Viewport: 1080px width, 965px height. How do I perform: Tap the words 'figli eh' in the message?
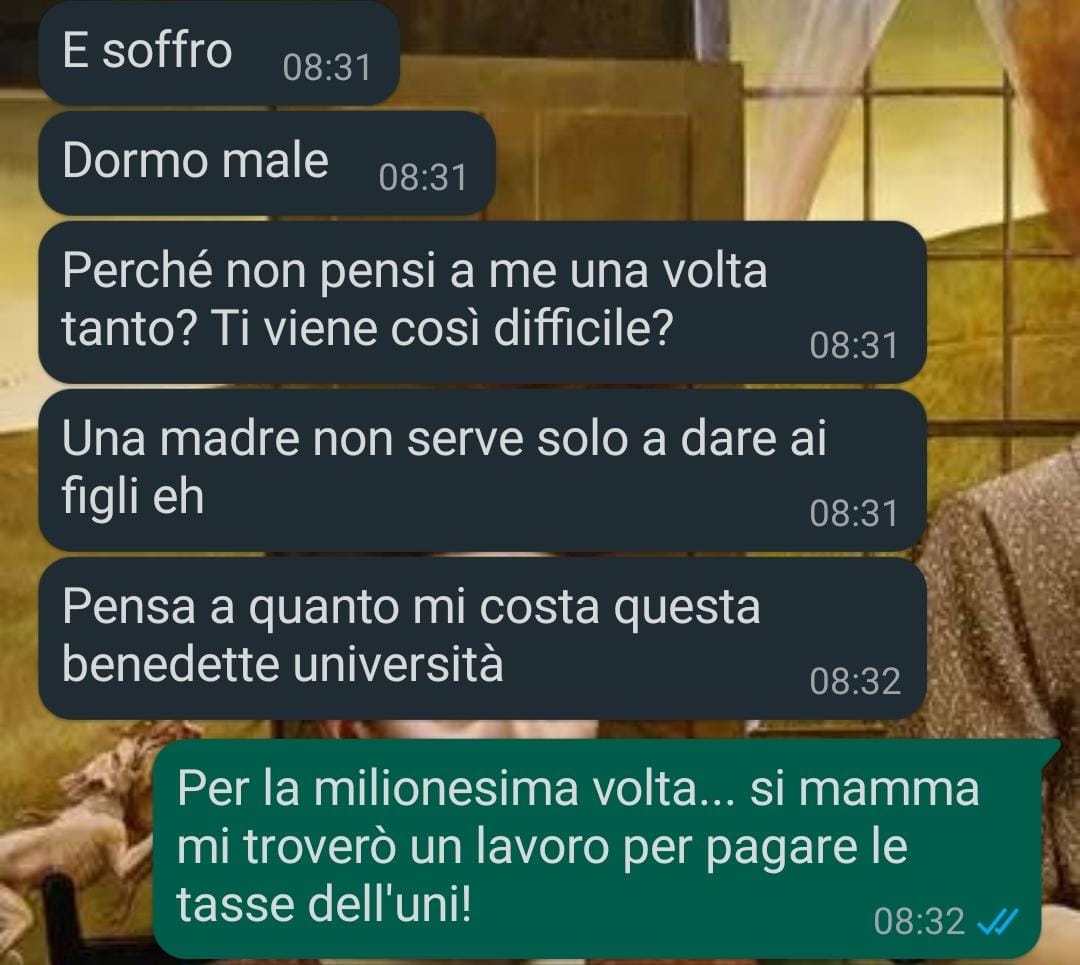point(133,497)
